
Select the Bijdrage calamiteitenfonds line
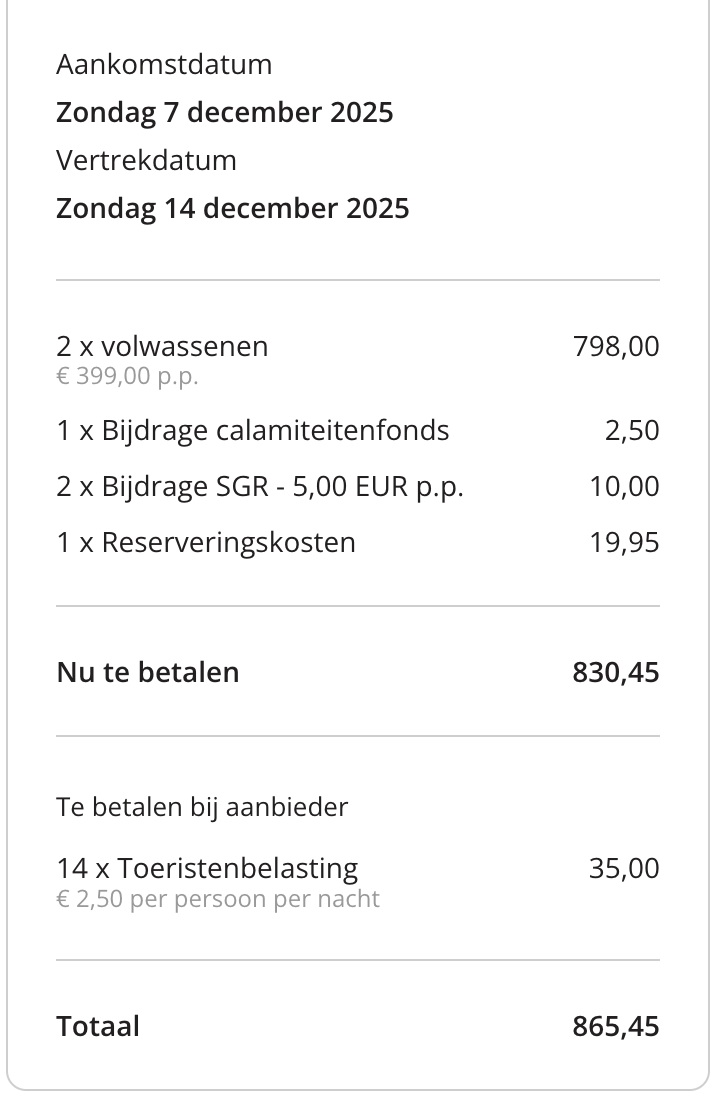coord(252,430)
